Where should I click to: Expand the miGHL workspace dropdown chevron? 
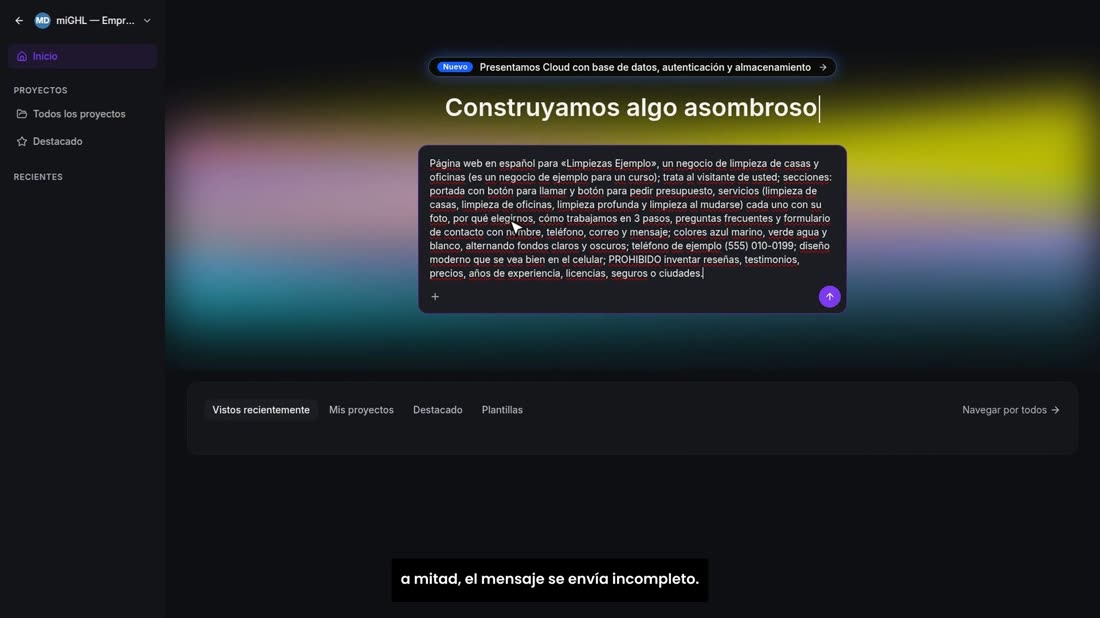coord(147,21)
